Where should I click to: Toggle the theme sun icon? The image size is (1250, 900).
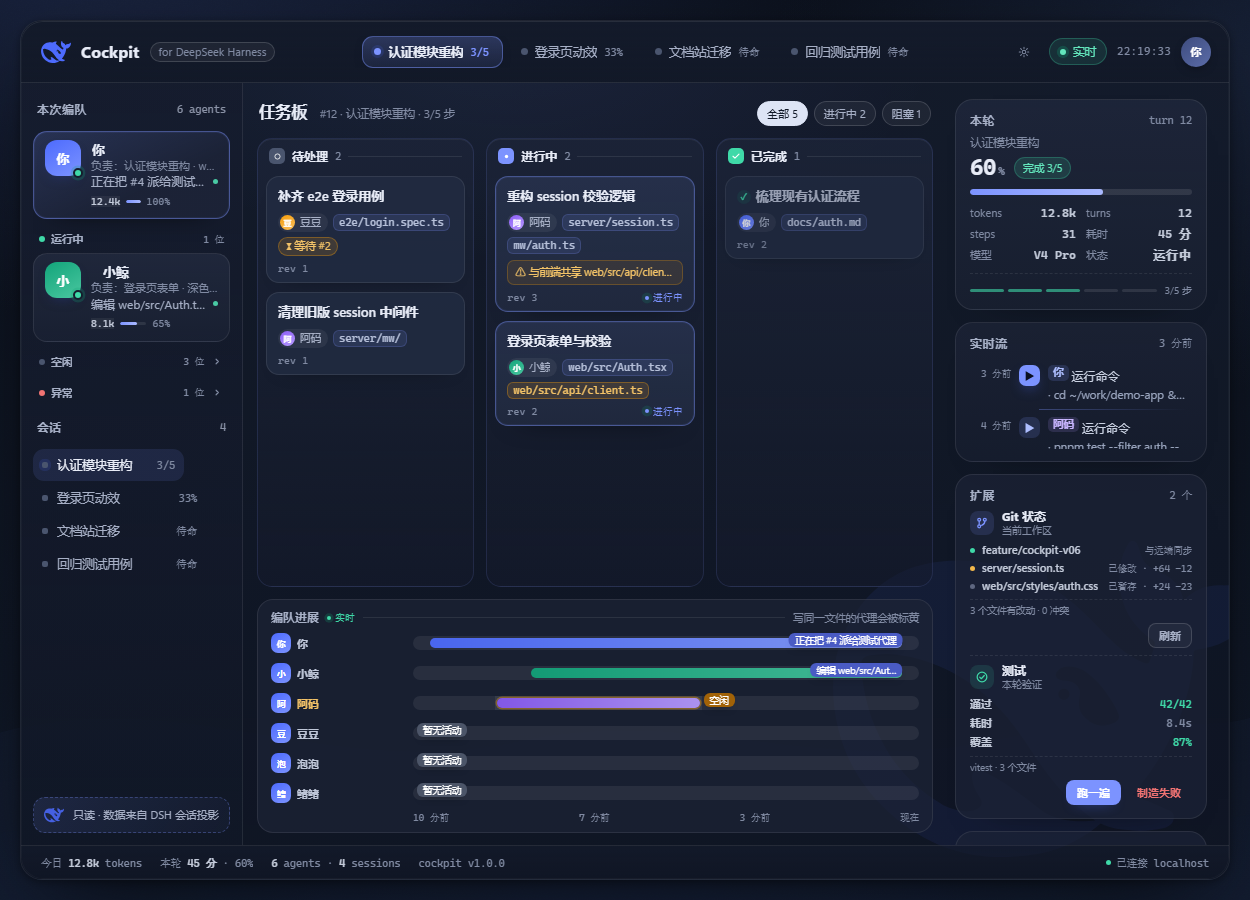tap(1023, 52)
